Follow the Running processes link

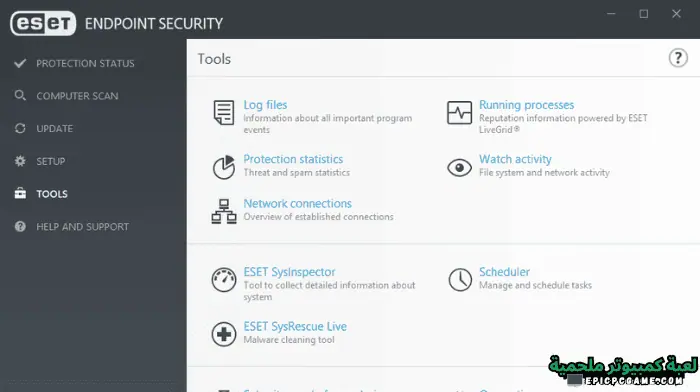pyautogui.click(x=526, y=105)
